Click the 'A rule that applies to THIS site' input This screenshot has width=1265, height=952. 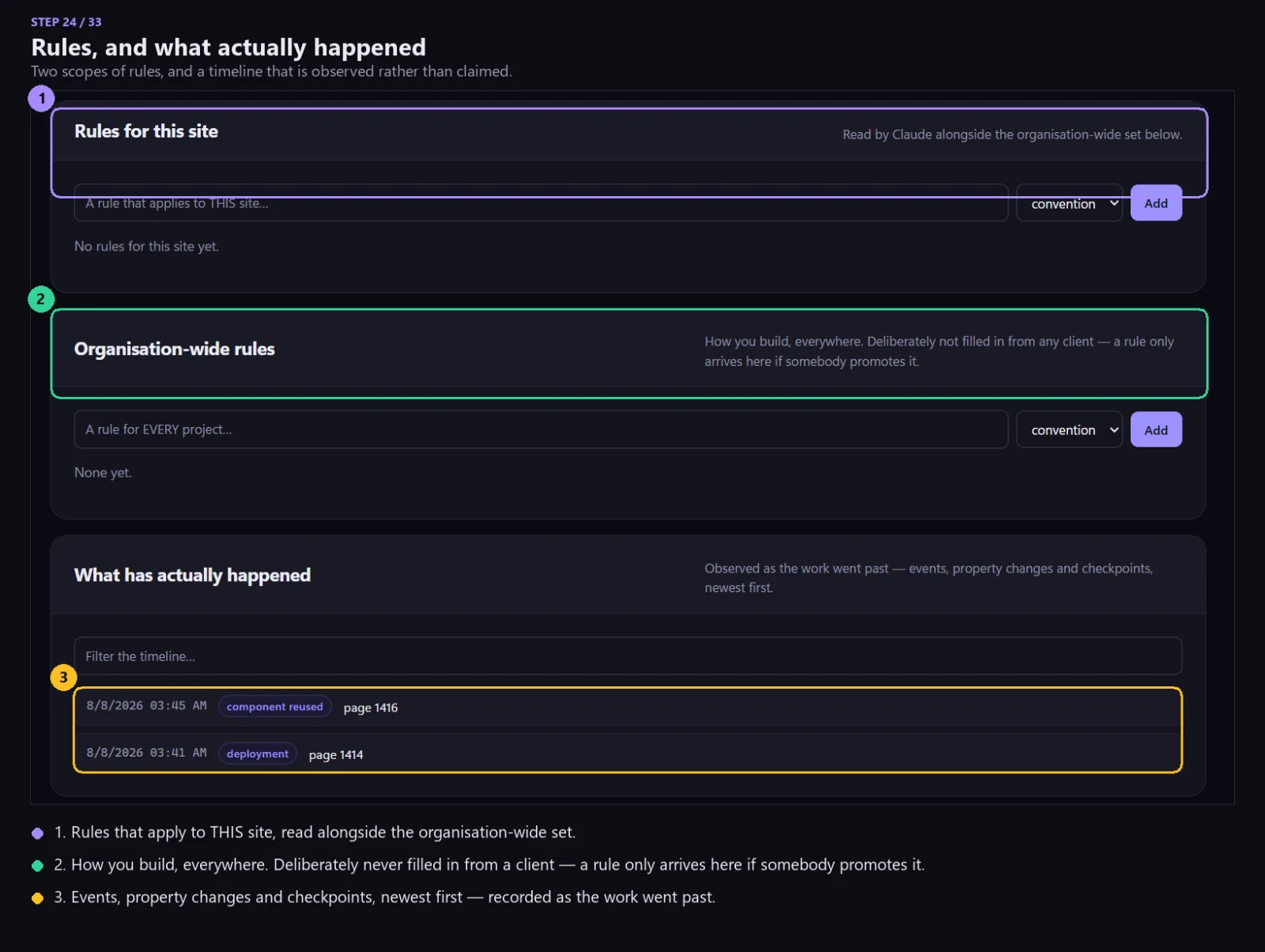(x=541, y=203)
